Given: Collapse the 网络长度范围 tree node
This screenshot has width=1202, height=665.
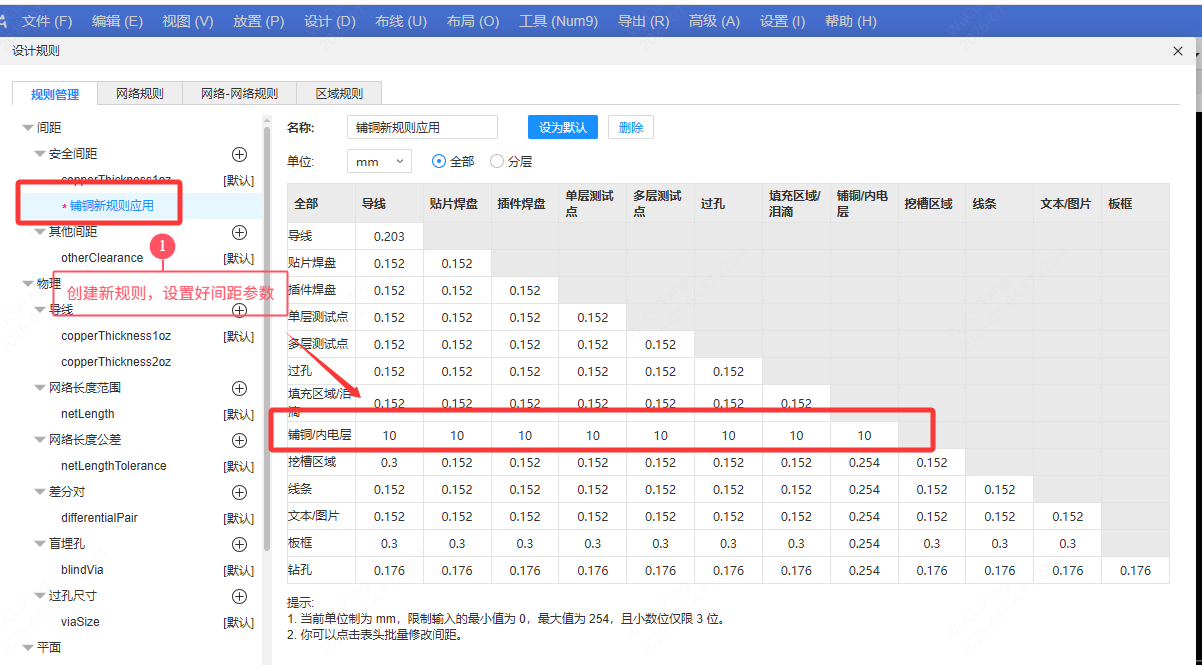Looking at the screenshot, I should [x=40, y=388].
